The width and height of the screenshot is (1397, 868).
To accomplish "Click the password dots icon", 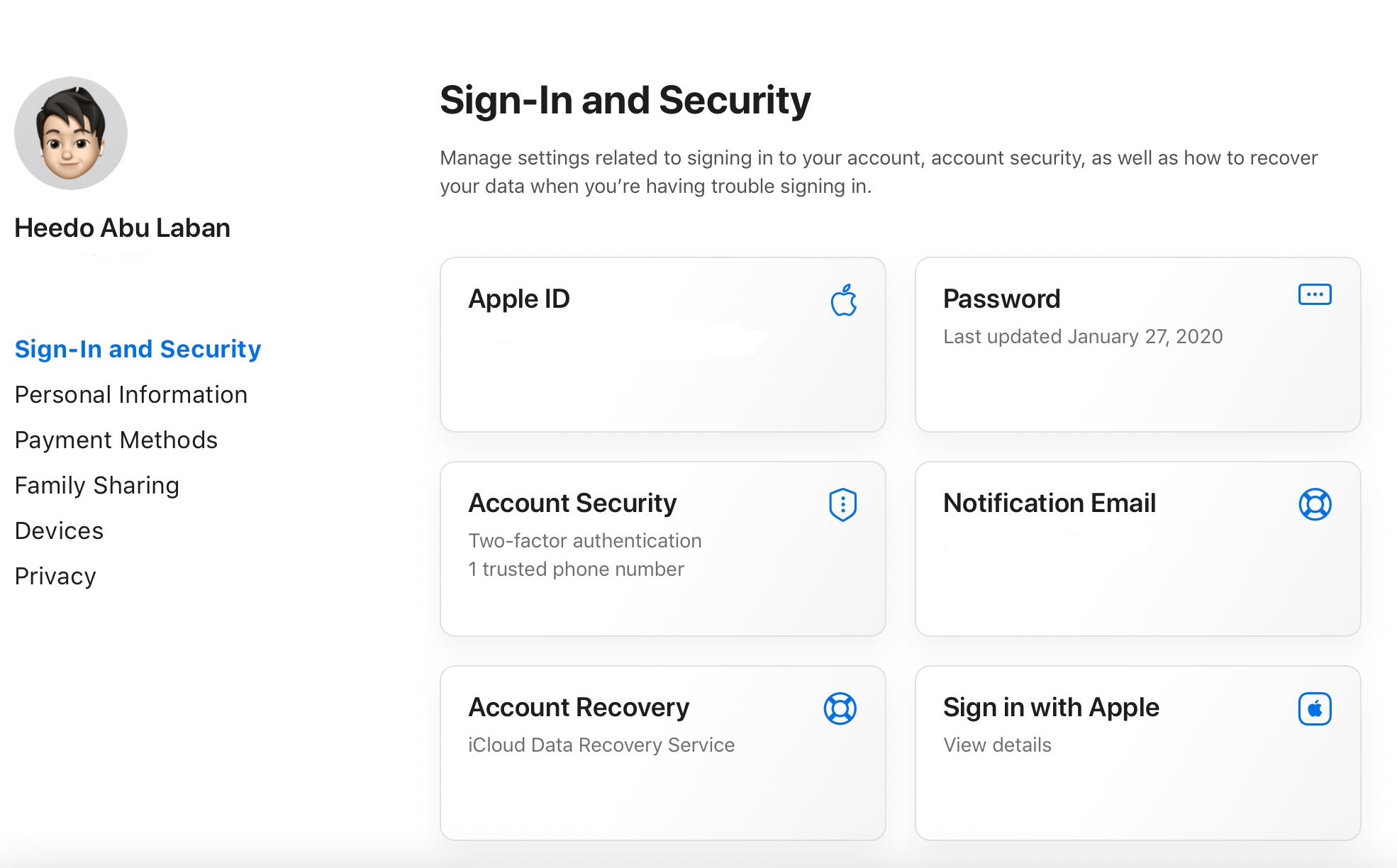I will tap(1315, 294).
